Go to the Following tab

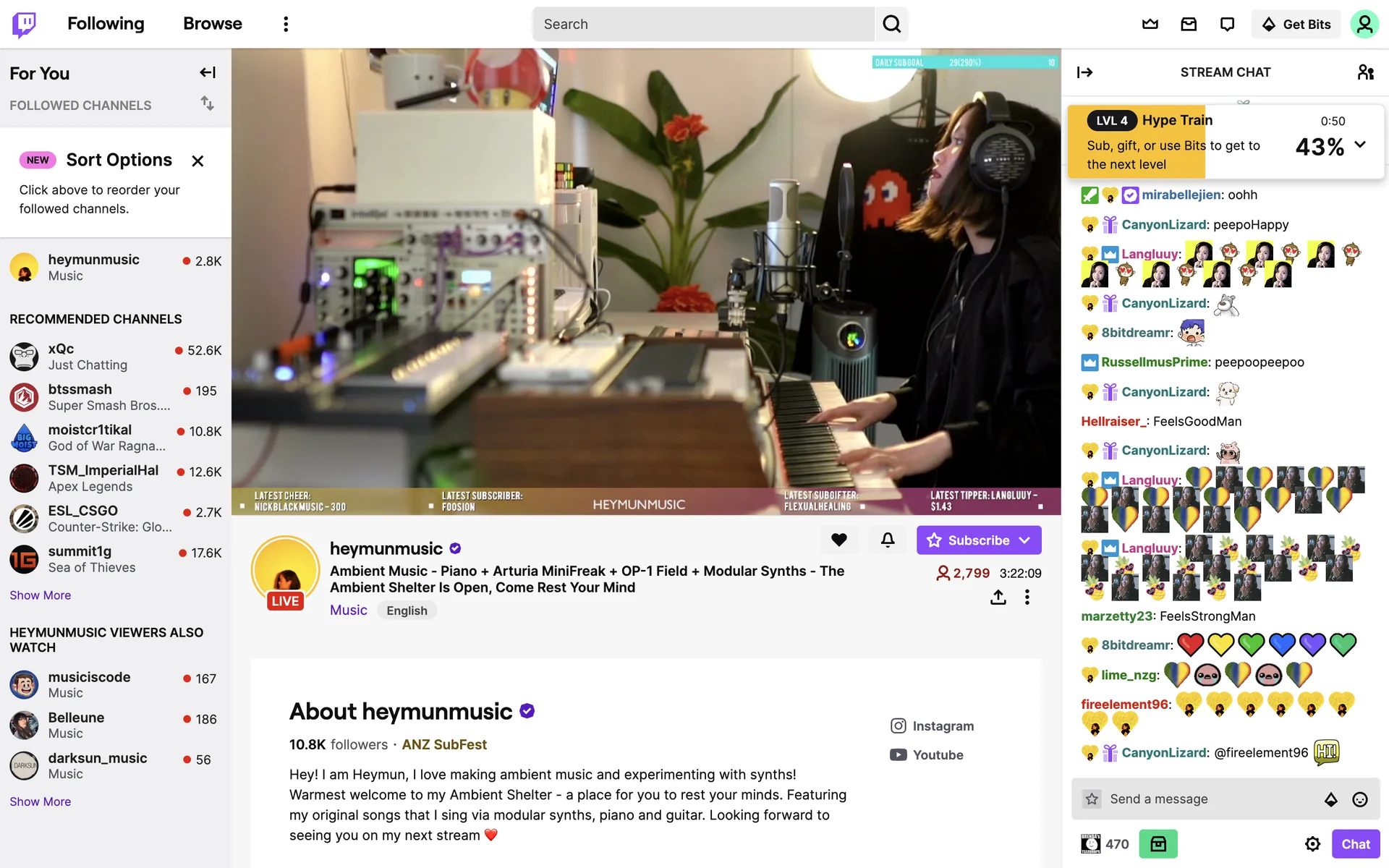point(106,24)
